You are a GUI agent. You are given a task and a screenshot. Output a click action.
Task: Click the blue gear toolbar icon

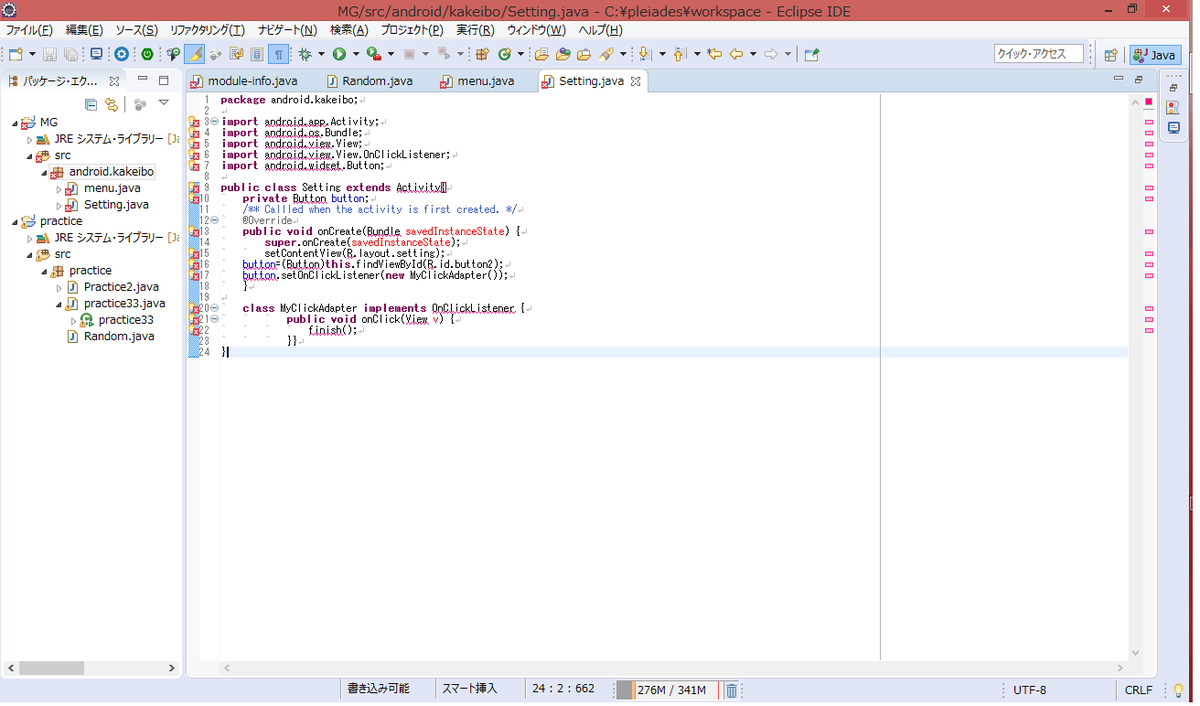(122, 55)
